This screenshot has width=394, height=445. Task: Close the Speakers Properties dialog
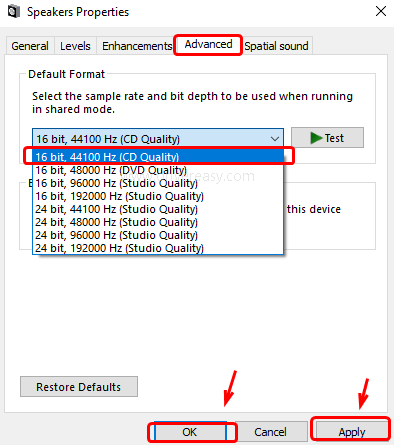tap(381, 11)
